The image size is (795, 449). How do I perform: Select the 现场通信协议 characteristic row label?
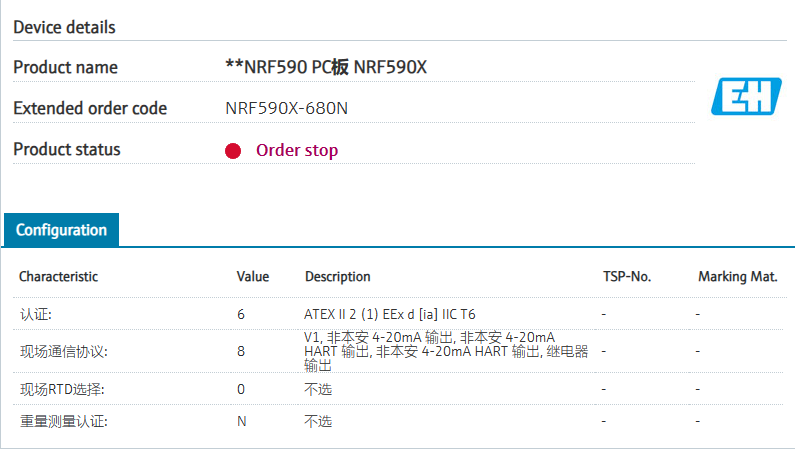point(63,352)
